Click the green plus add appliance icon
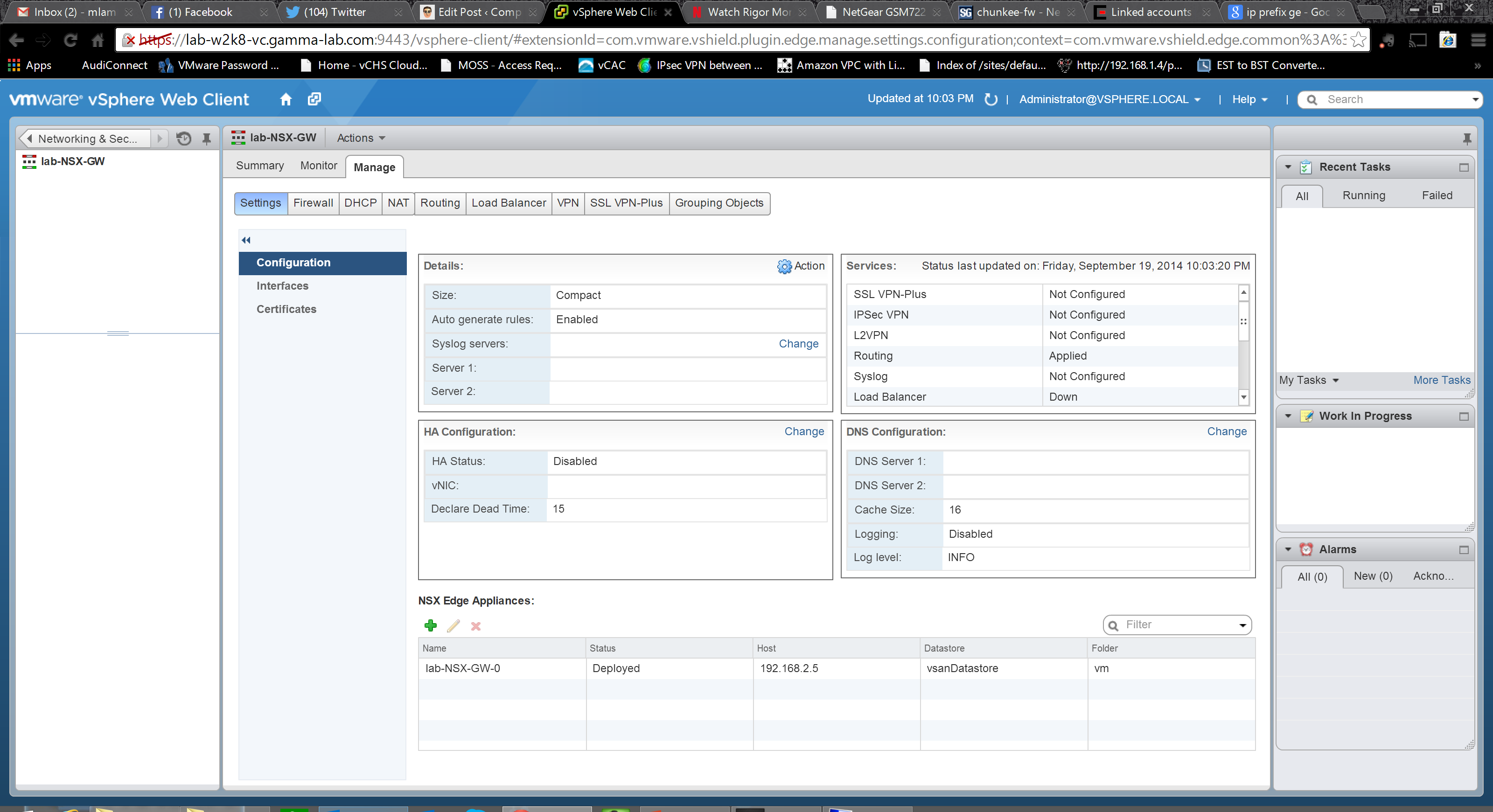This screenshot has width=1493, height=812. click(x=431, y=625)
